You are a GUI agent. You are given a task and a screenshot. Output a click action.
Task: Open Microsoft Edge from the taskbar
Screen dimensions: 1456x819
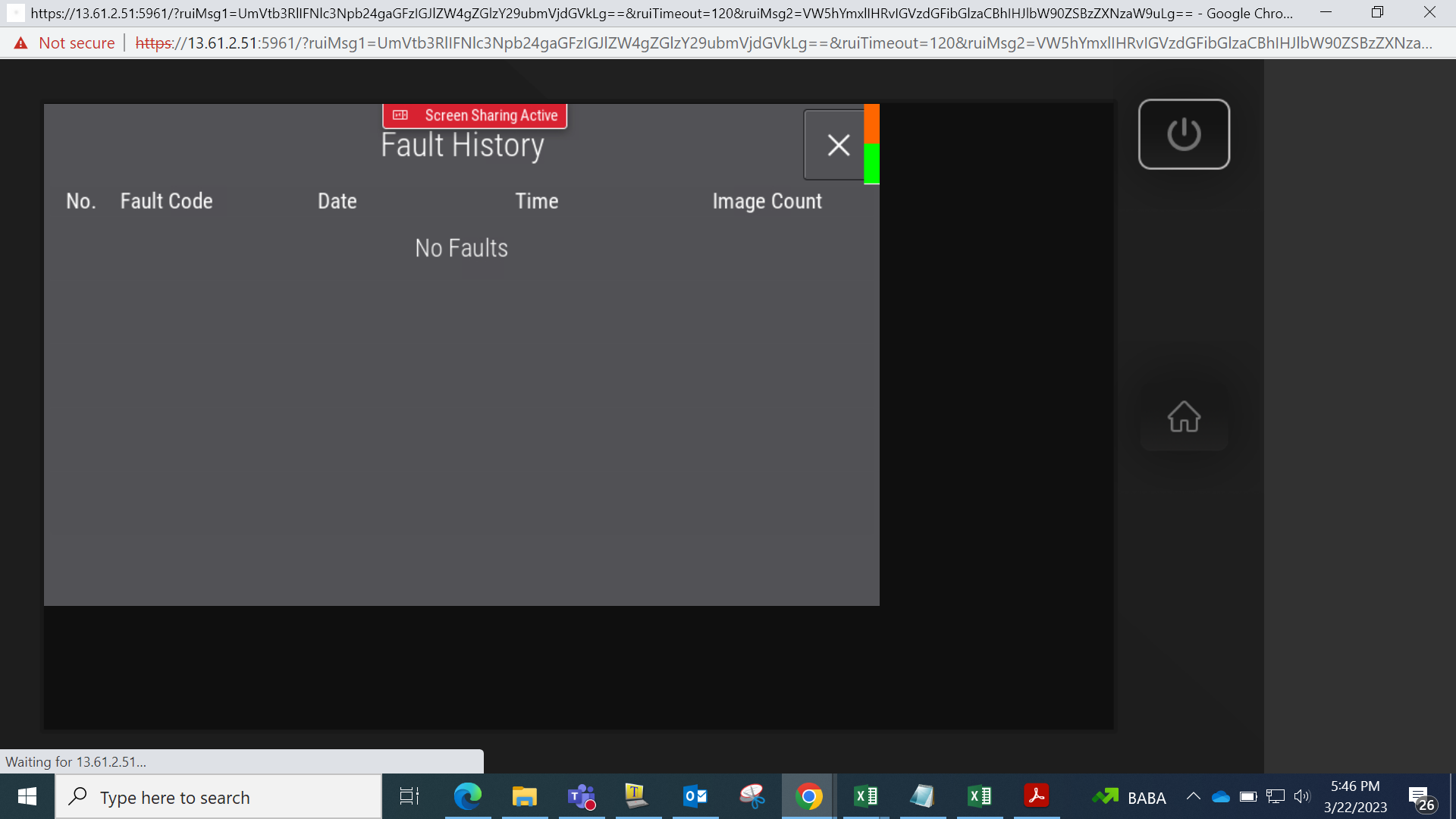point(467,796)
